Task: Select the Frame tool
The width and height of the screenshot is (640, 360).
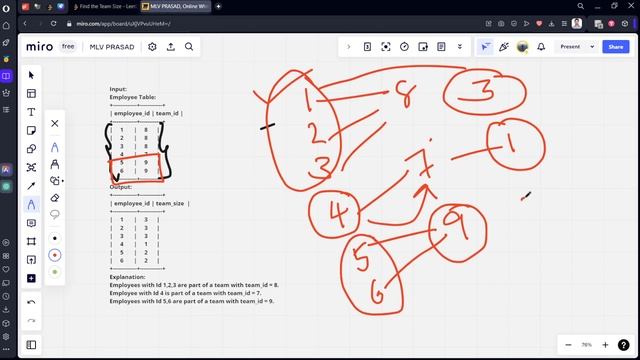Action: pos(31,241)
